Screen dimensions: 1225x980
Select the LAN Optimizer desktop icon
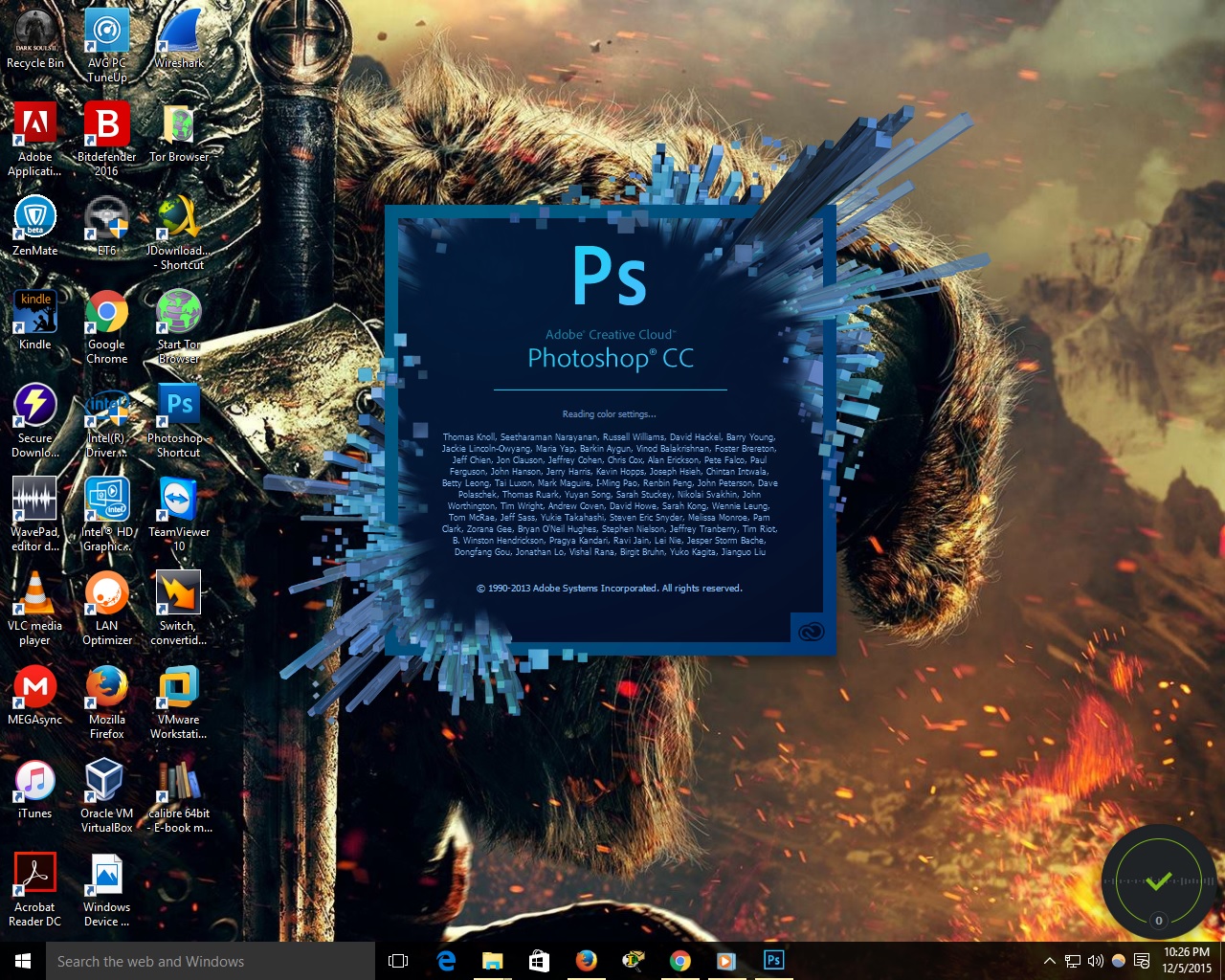tap(107, 609)
